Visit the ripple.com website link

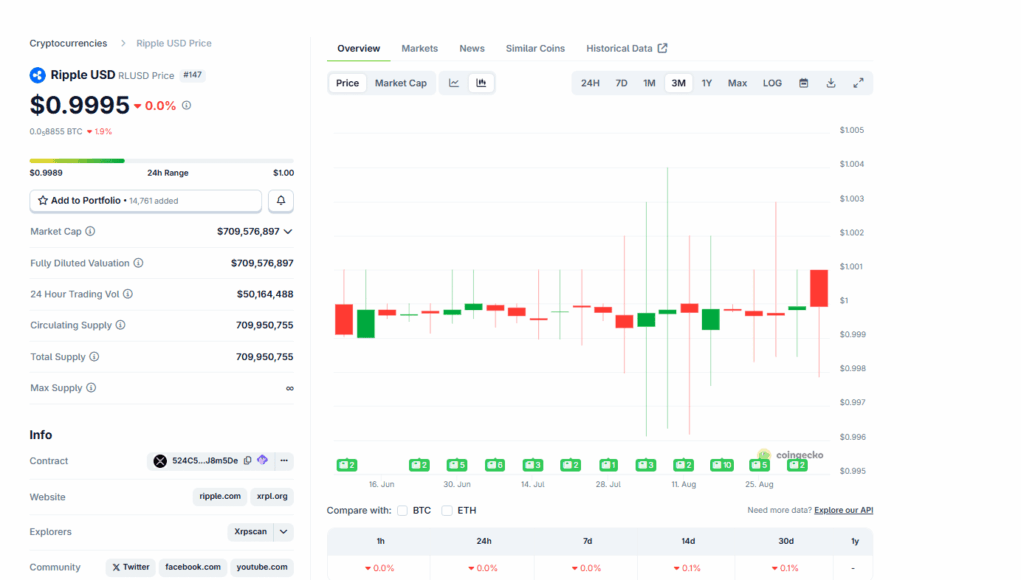(x=220, y=497)
